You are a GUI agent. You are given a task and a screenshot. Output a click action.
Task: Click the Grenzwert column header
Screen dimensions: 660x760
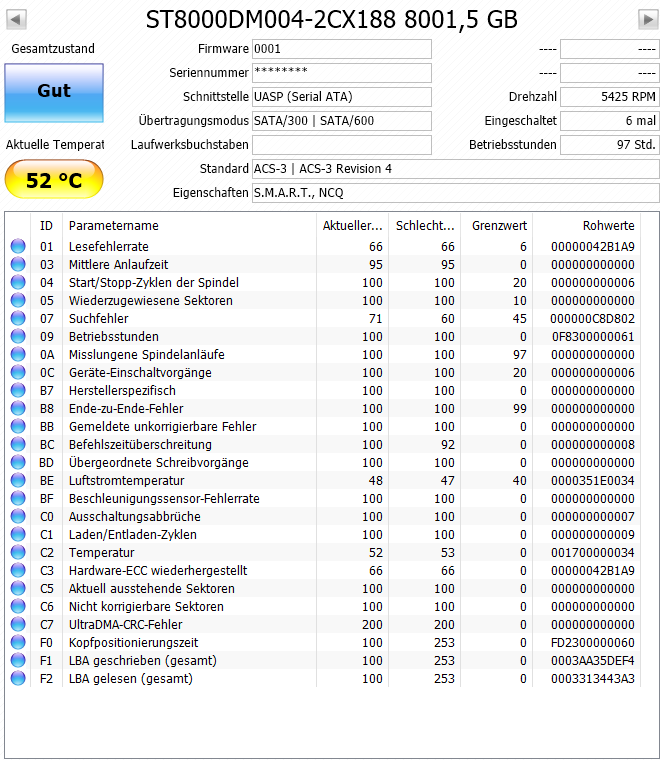pos(497,225)
